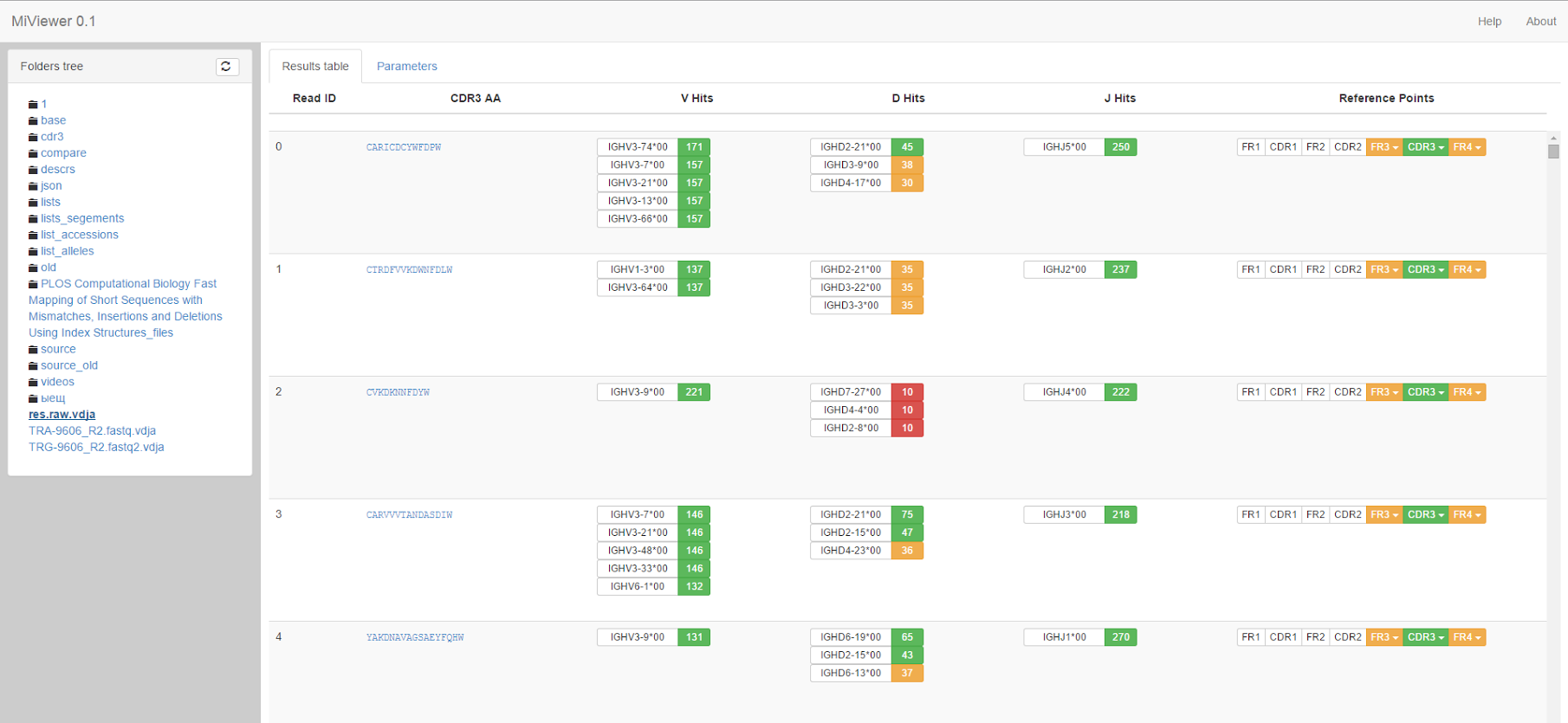Click the refresh icon in Folders tree
This screenshot has height=723, width=1568.
pos(227,67)
